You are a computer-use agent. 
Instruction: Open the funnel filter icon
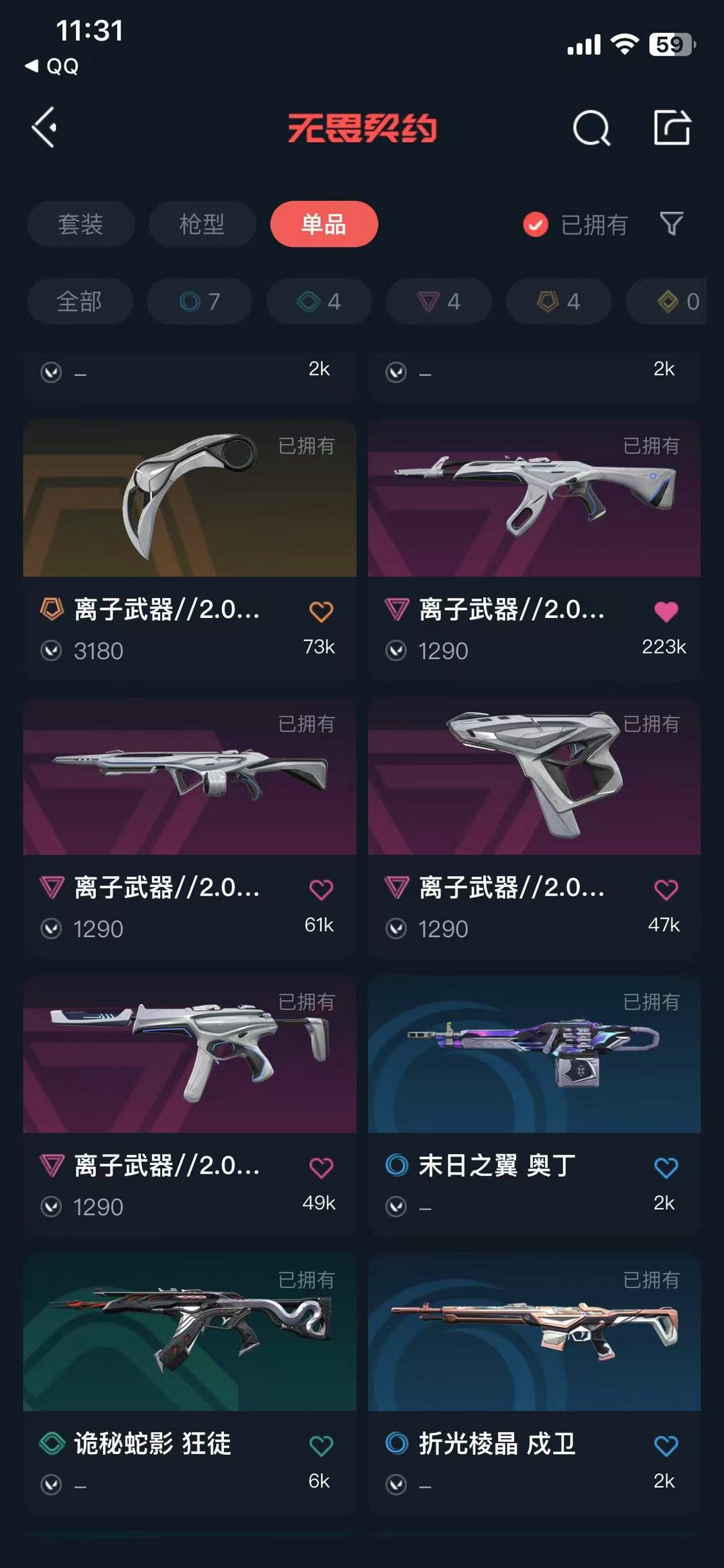(671, 224)
